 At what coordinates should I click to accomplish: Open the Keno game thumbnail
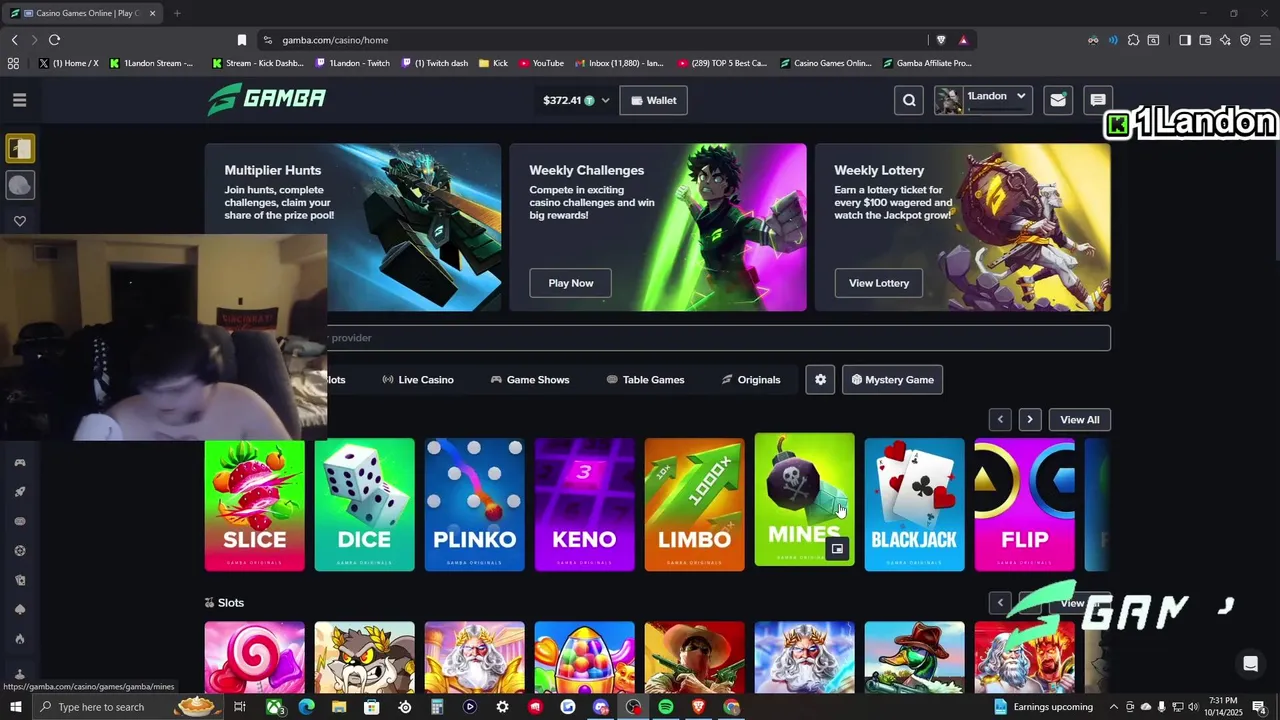(585, 505)
